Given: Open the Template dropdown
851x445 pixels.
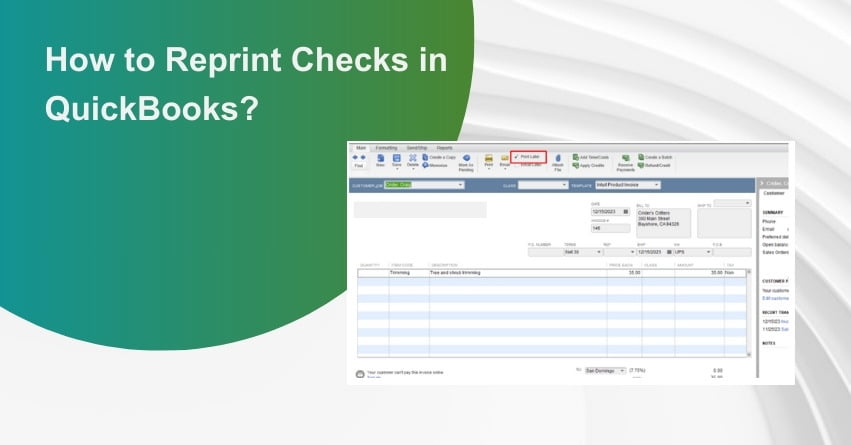Looking at the screenshot, I should click(656, 185).
